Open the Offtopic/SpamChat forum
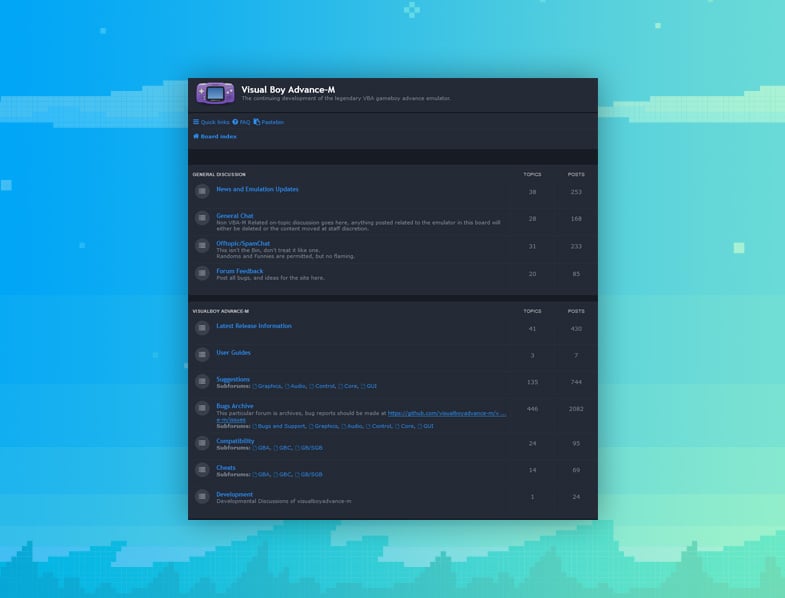785x598 pixels. click(x=243, y=243)
